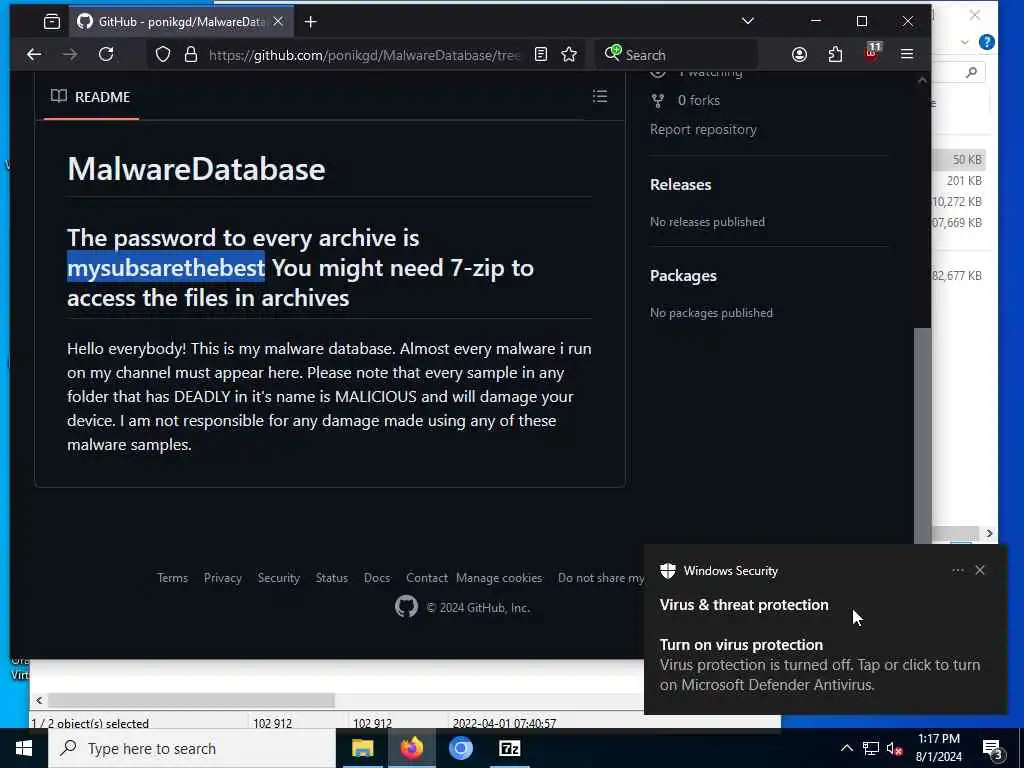
Task: Close the GitHub ponikgd/MalwareData tab
Action: pos(278,22)
